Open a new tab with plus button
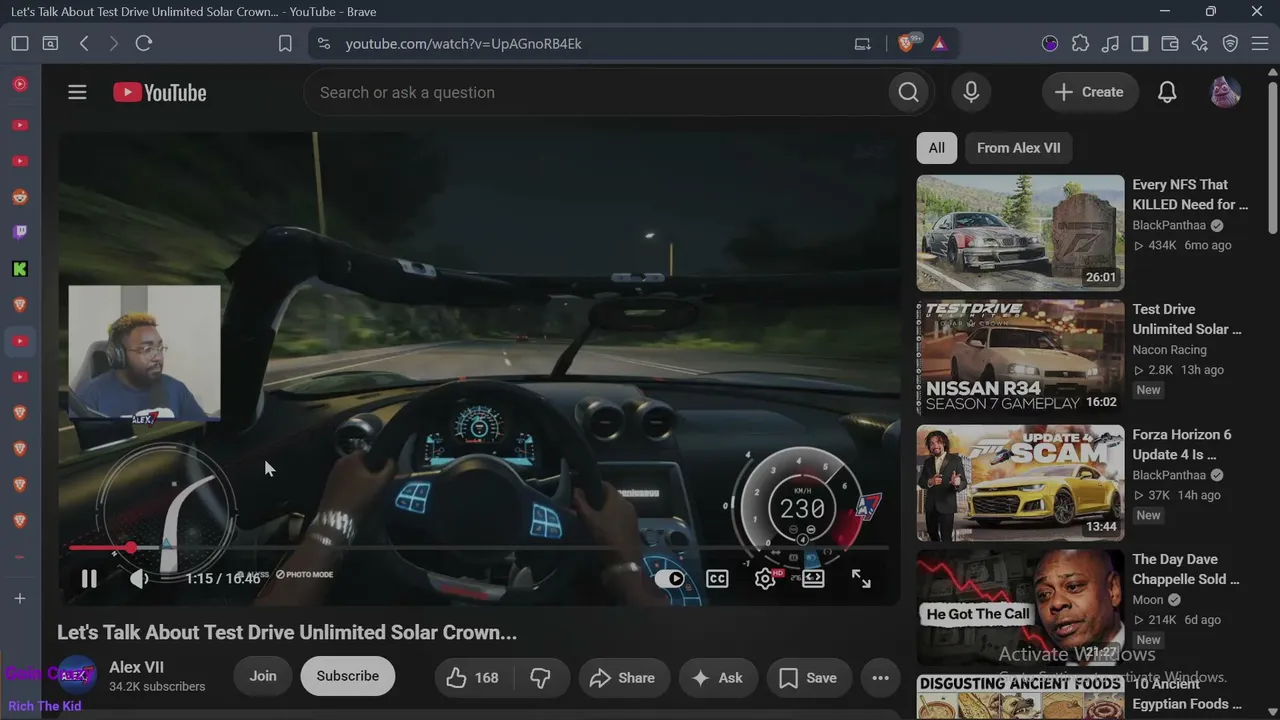This screenshot has width=1280, height=720. click(20, 598)
